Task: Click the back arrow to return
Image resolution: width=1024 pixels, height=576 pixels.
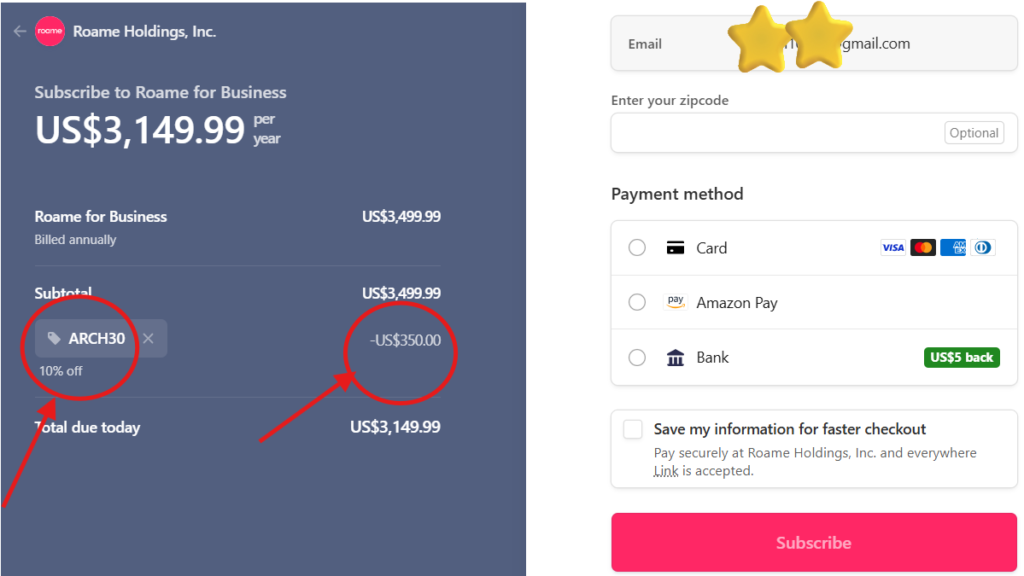Action: point(20,31)
